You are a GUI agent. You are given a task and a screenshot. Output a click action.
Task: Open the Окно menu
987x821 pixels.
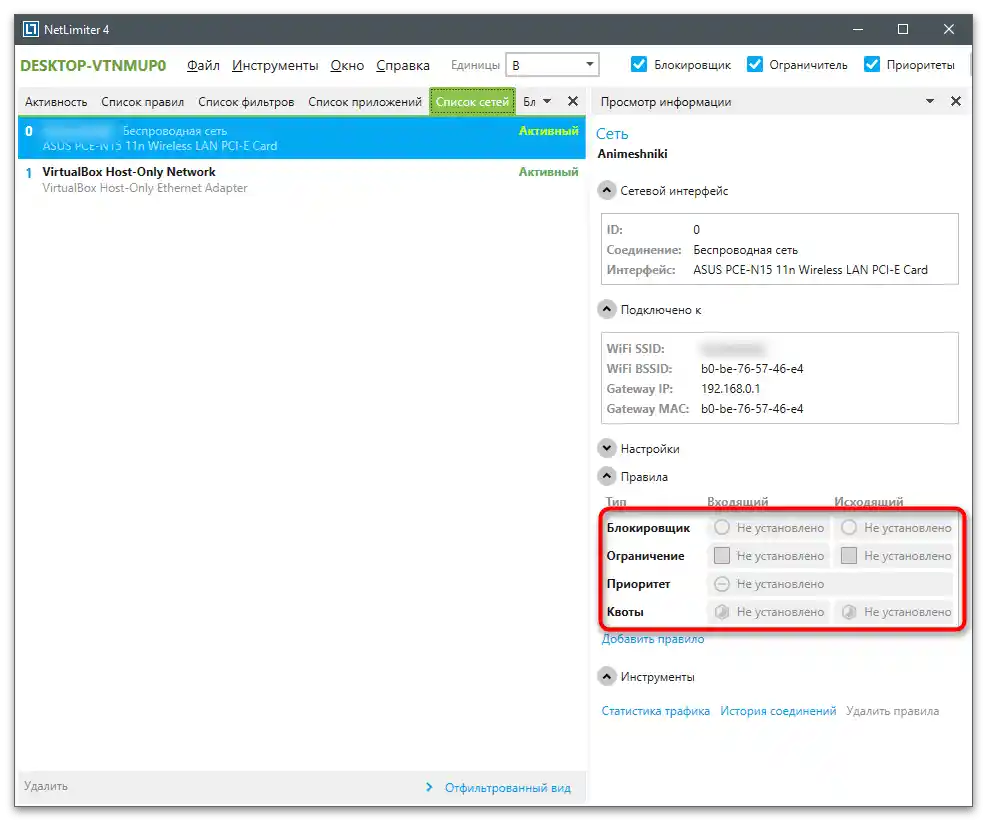(347, 65)
